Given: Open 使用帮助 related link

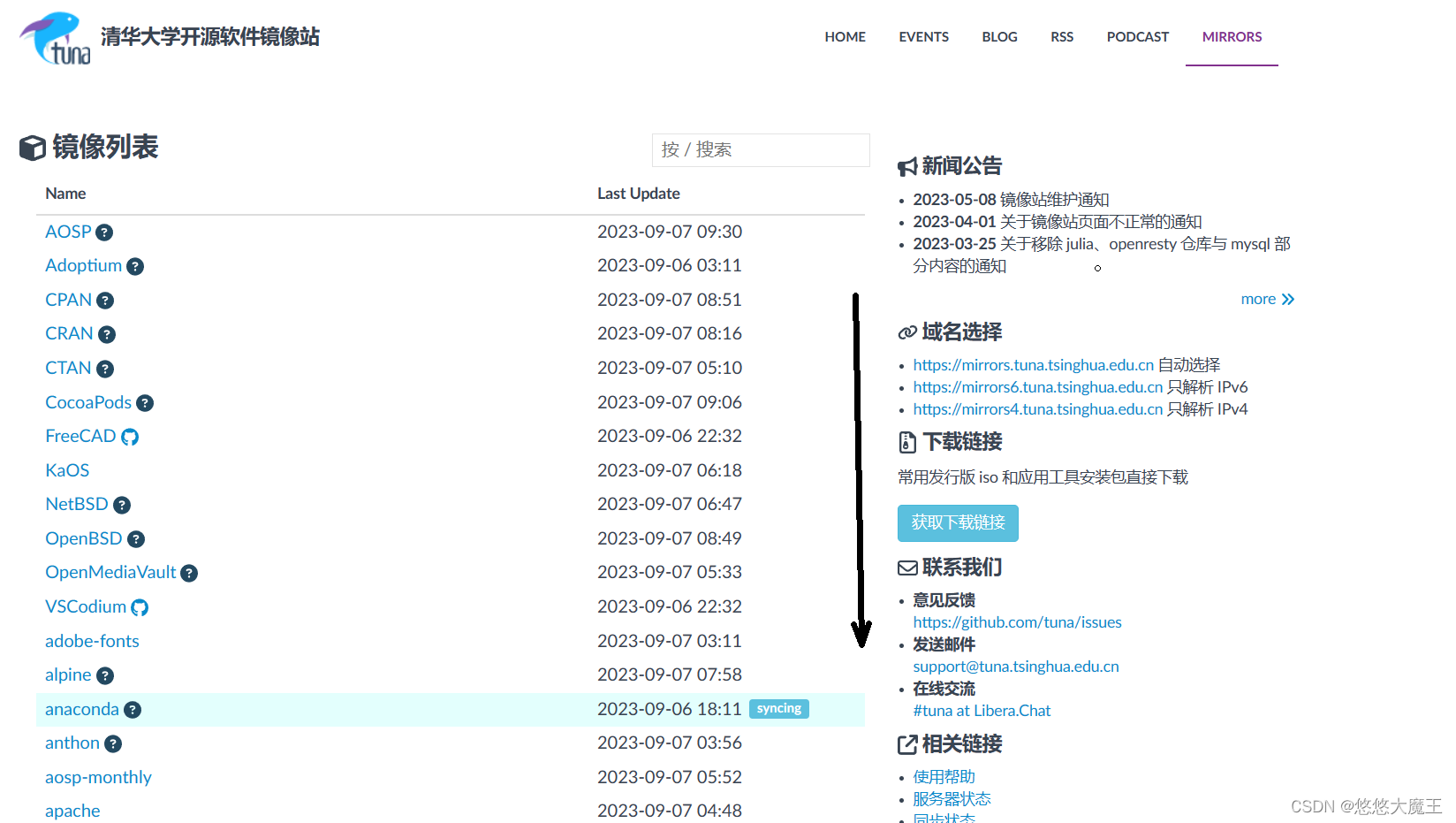Looking at the screenshot, I should coord(944,777).
